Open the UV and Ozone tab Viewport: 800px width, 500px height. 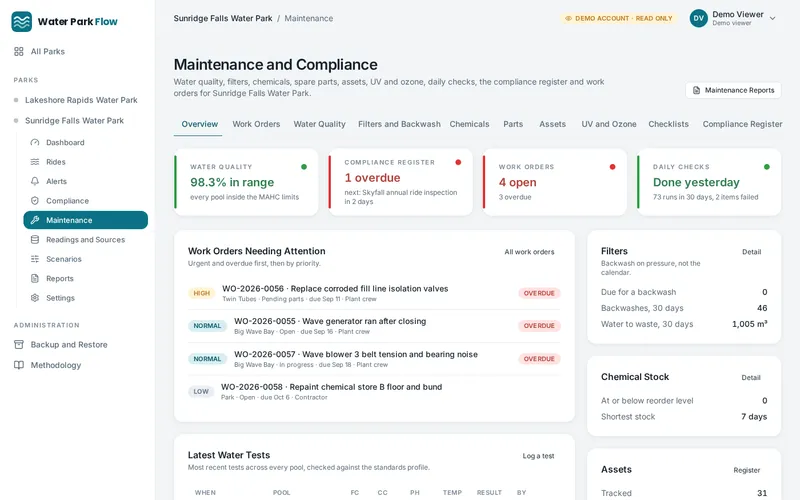pos(609,124)
